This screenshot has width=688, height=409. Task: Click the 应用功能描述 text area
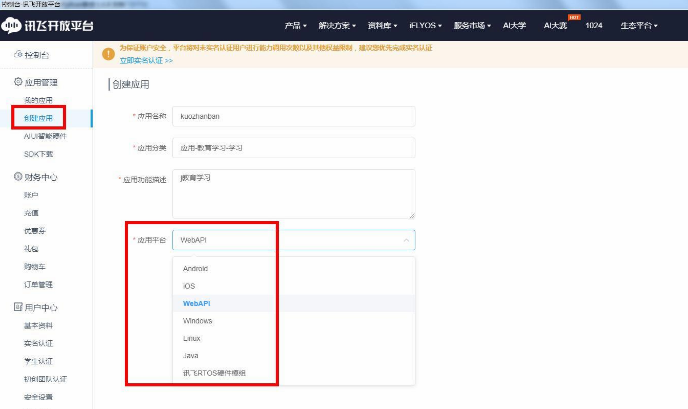[x=294, y=194]
